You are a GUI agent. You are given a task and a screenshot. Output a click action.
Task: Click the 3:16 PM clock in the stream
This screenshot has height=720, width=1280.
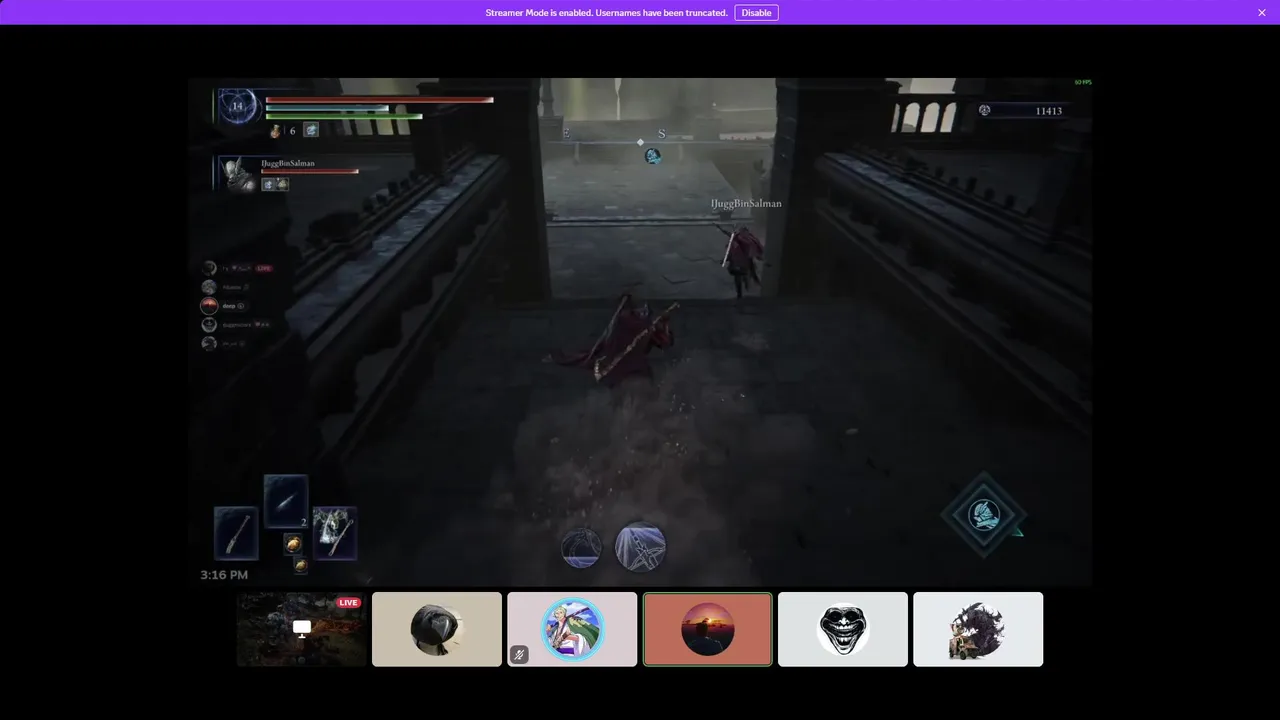(x=224, y=575)
